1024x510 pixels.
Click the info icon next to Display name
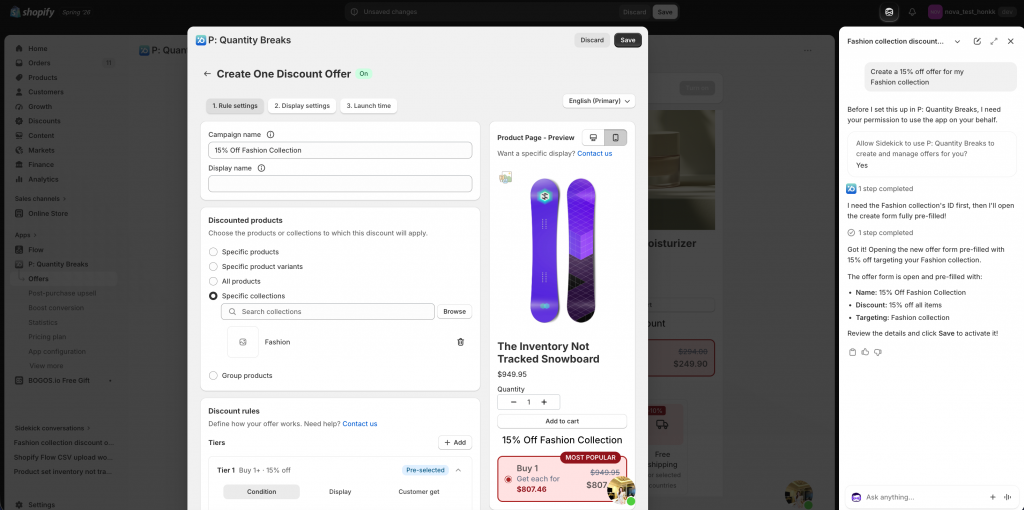coord(261,168)
